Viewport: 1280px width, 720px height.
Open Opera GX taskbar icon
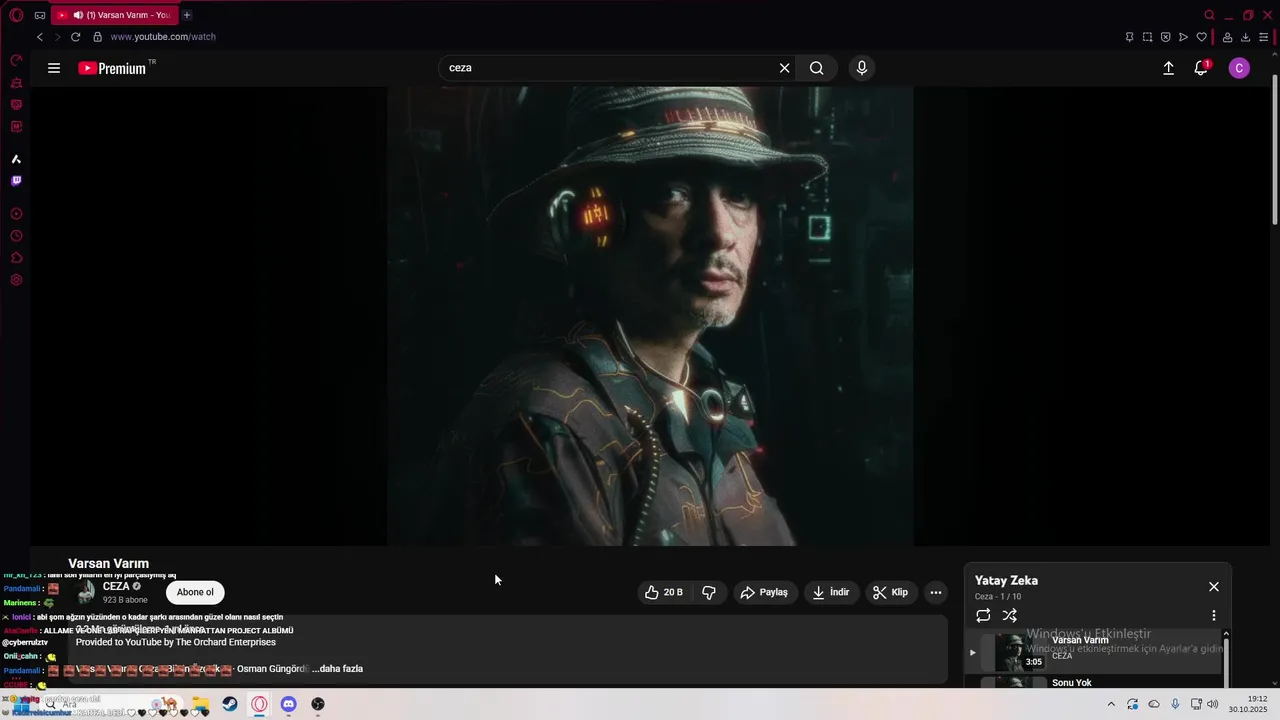click(259, 704)
